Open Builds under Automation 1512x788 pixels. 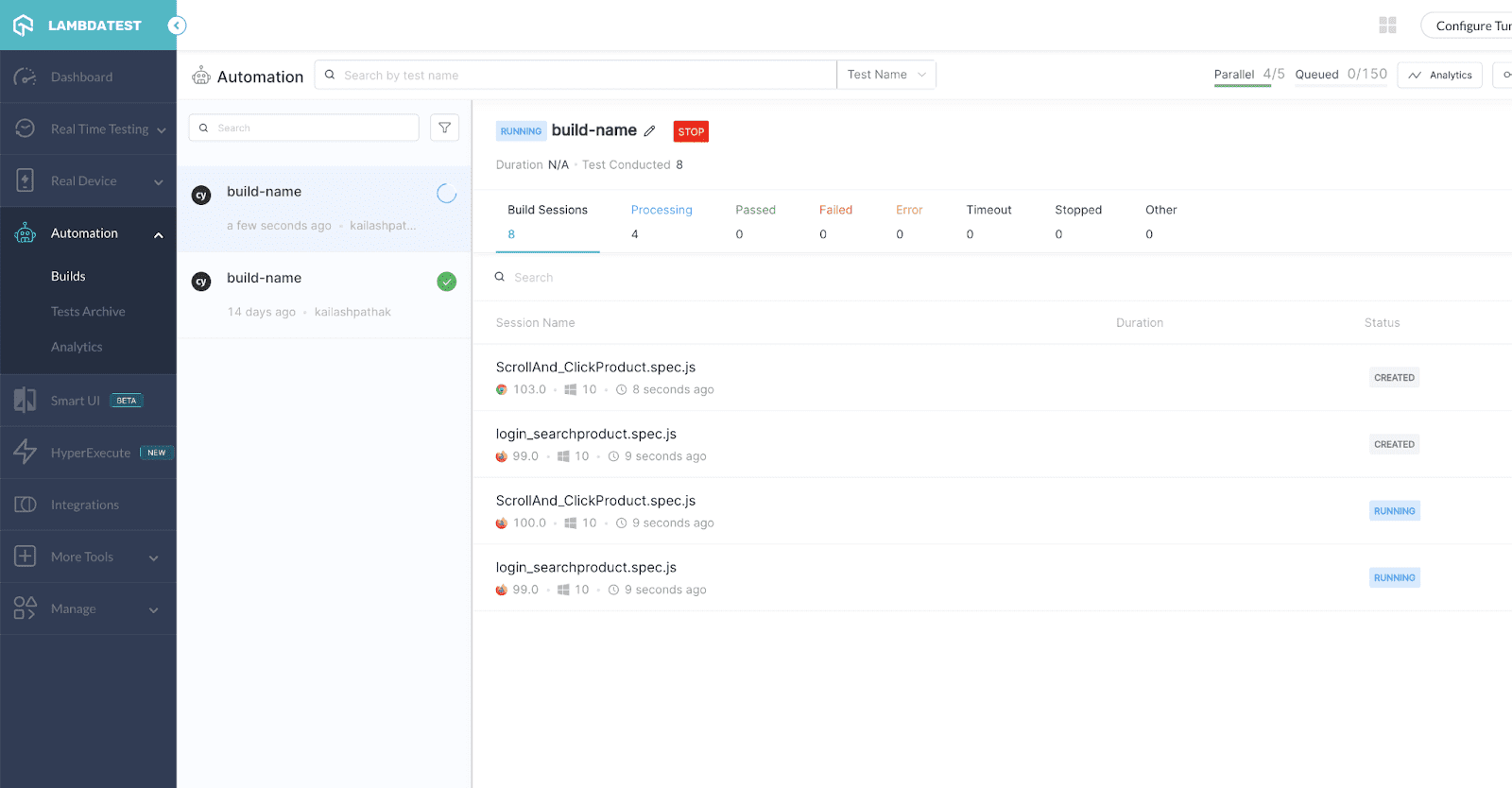(x=68, y=276)
